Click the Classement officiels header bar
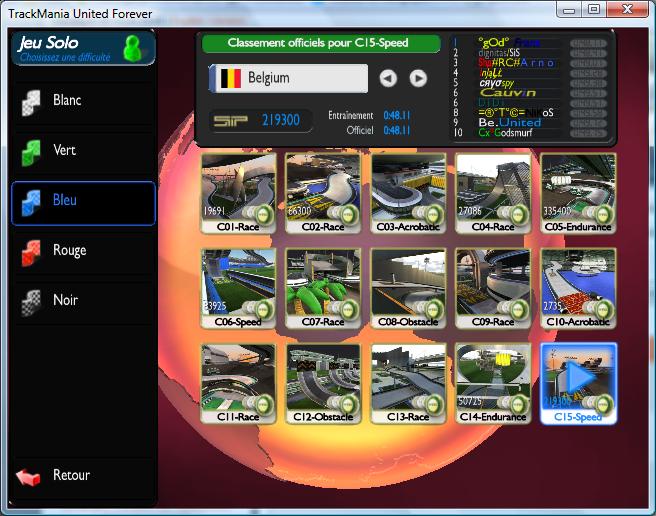The height and width of the screenshot is (516, 656). pyautogui.click(x=320, y=44)
